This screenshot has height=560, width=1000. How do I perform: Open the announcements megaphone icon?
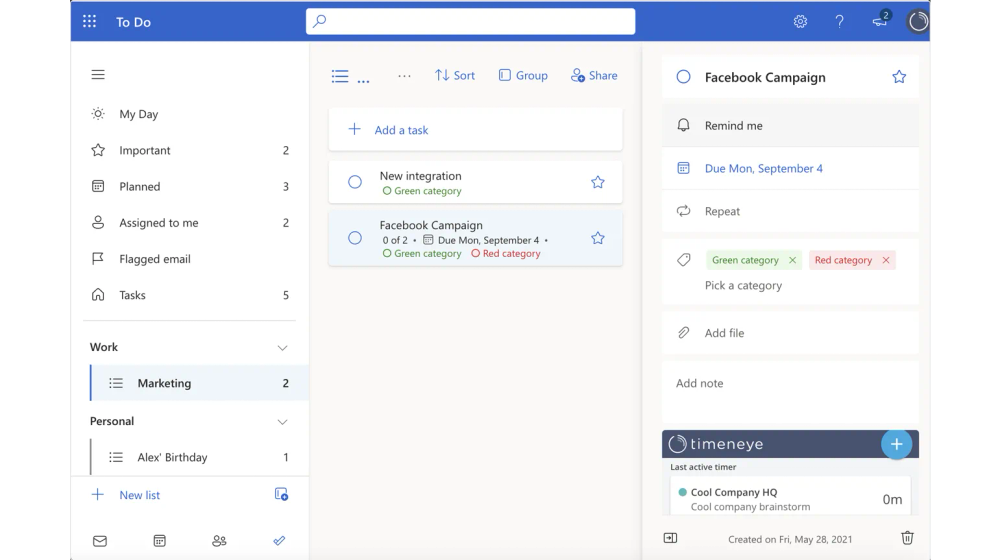click(x=880, y=20)
